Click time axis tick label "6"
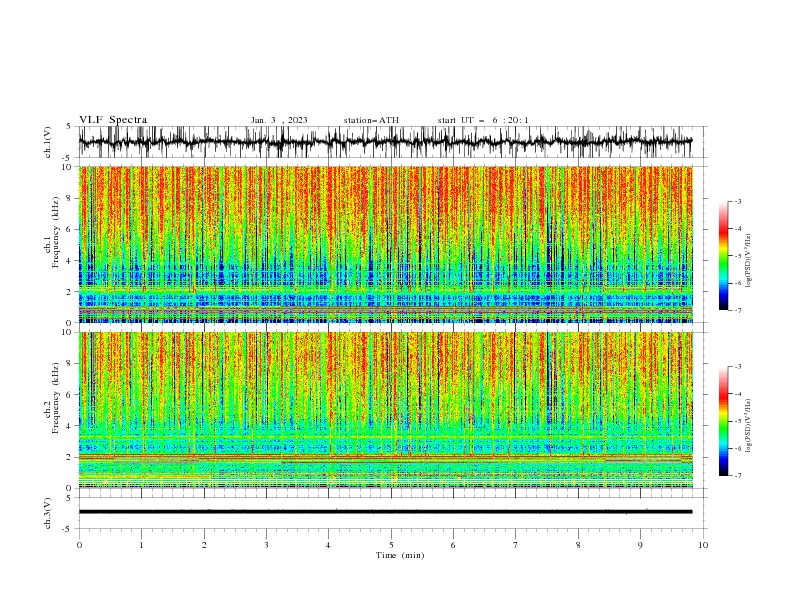The height and width of the screenshot is (612, 792). click(x=453, y=545)
